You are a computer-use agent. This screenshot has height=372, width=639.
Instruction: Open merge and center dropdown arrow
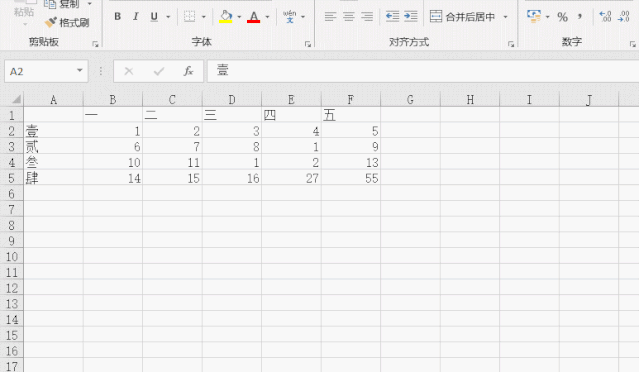tap(505, 17)
